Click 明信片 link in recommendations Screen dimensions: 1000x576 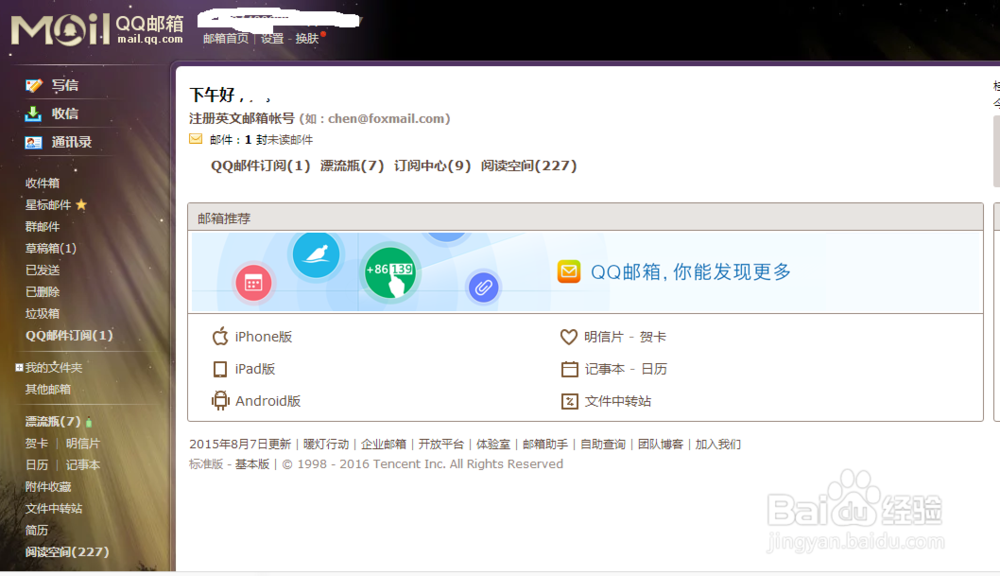[x=603, y=337]
